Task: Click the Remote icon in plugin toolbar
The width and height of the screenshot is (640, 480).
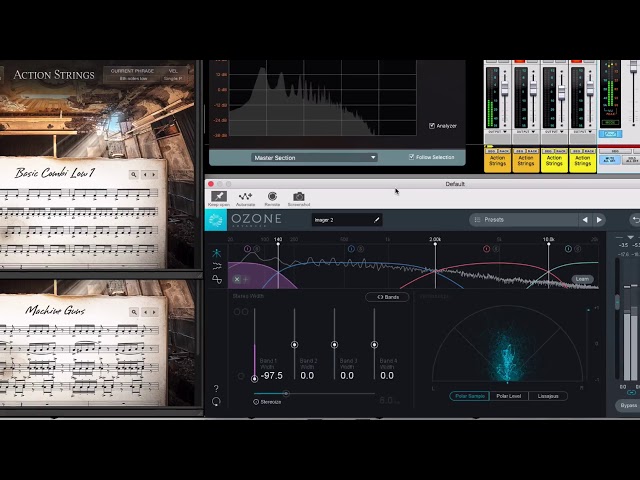Action: [x=272, y=197]
